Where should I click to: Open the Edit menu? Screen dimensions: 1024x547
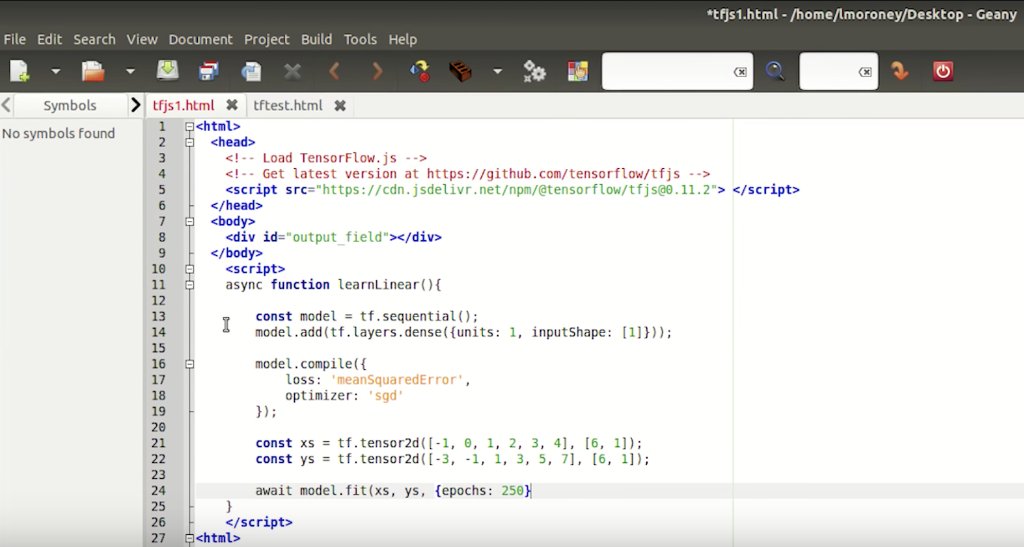pos(49,39)
